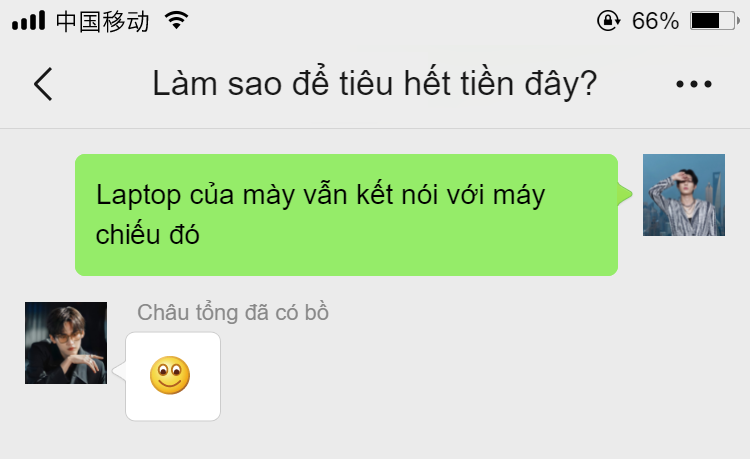Open the three-dot chat options menu
The image size is (750, 459).
click(694, 84)
